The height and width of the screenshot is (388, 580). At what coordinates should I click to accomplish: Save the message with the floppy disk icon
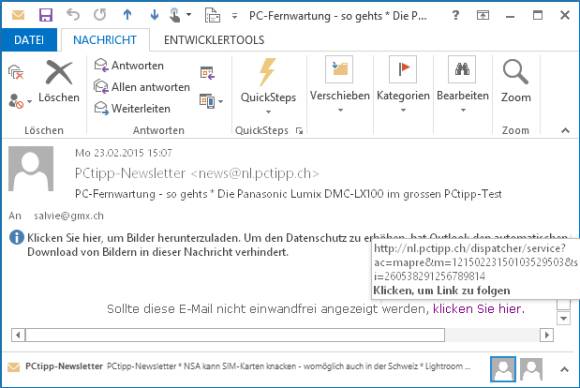46,15
